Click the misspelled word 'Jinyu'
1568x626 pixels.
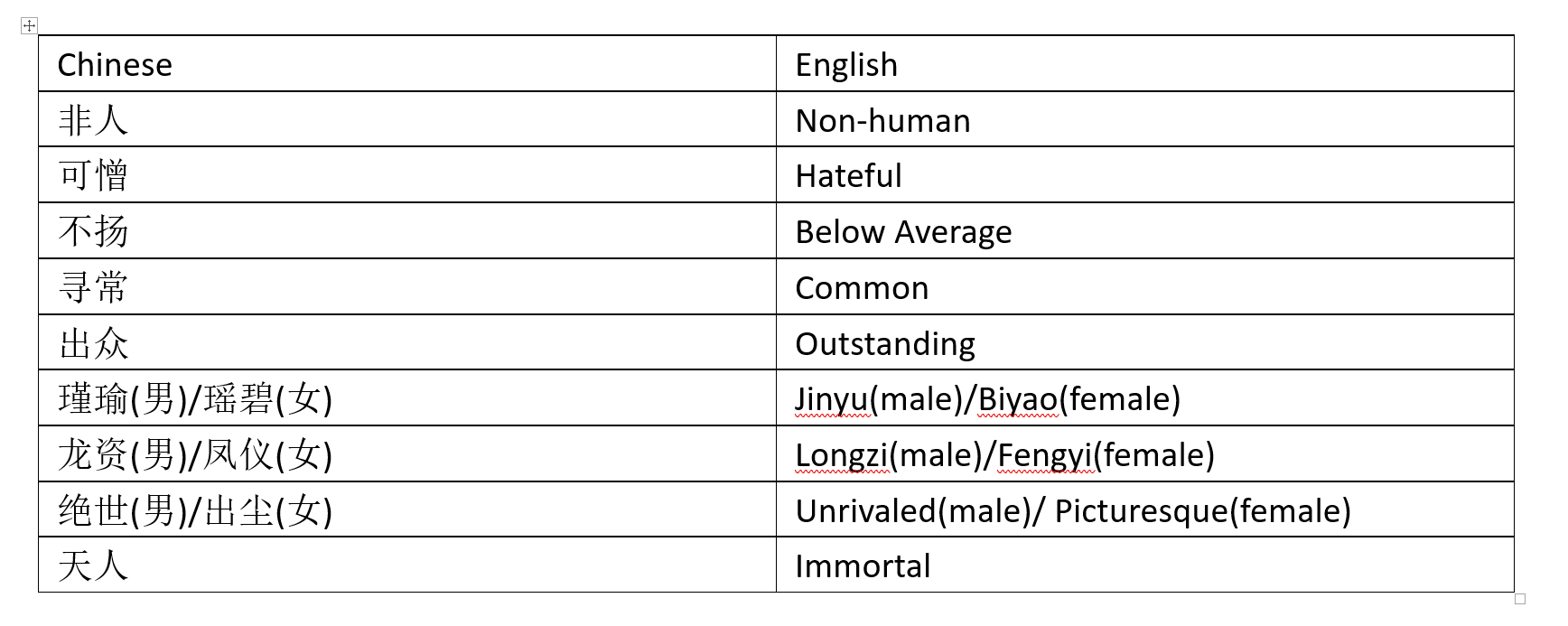click(x=832, y=399)
